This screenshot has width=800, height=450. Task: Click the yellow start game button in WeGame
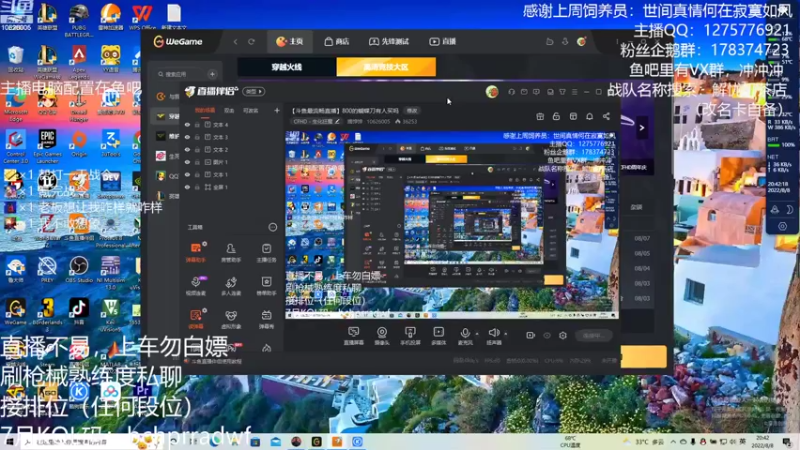coord(644,356)
